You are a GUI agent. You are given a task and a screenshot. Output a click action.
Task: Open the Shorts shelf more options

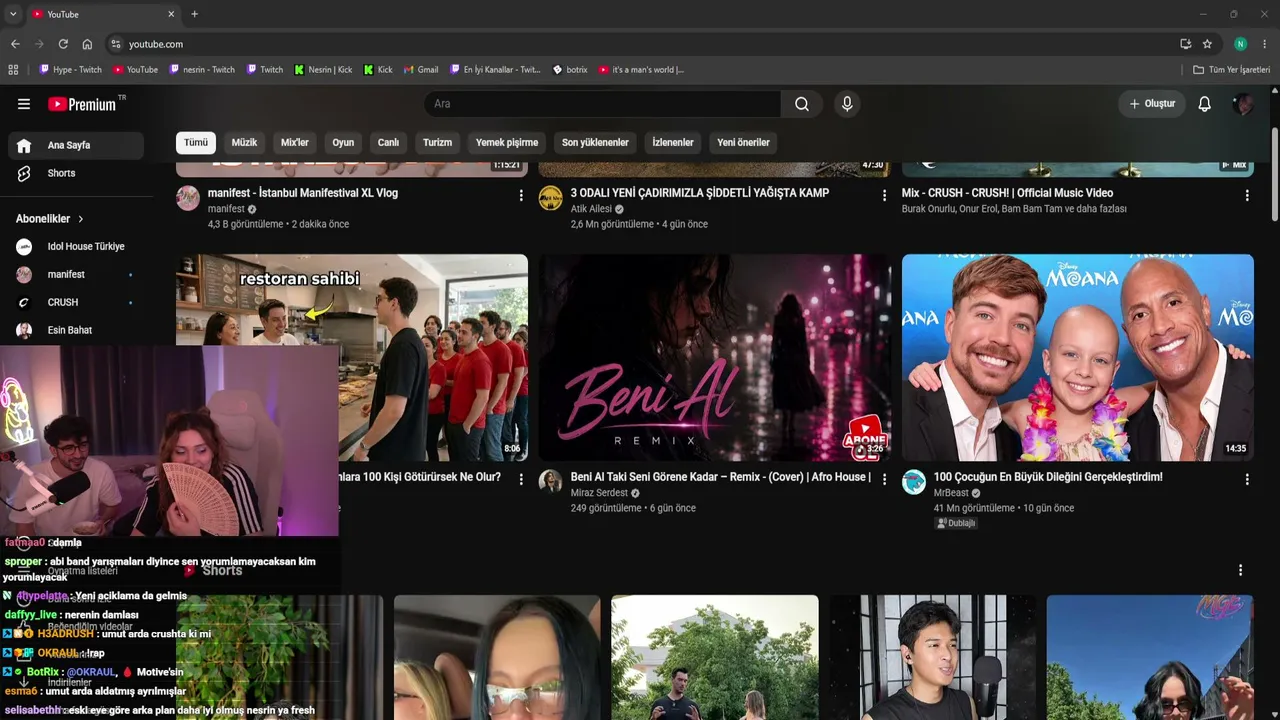[1240, 570]
